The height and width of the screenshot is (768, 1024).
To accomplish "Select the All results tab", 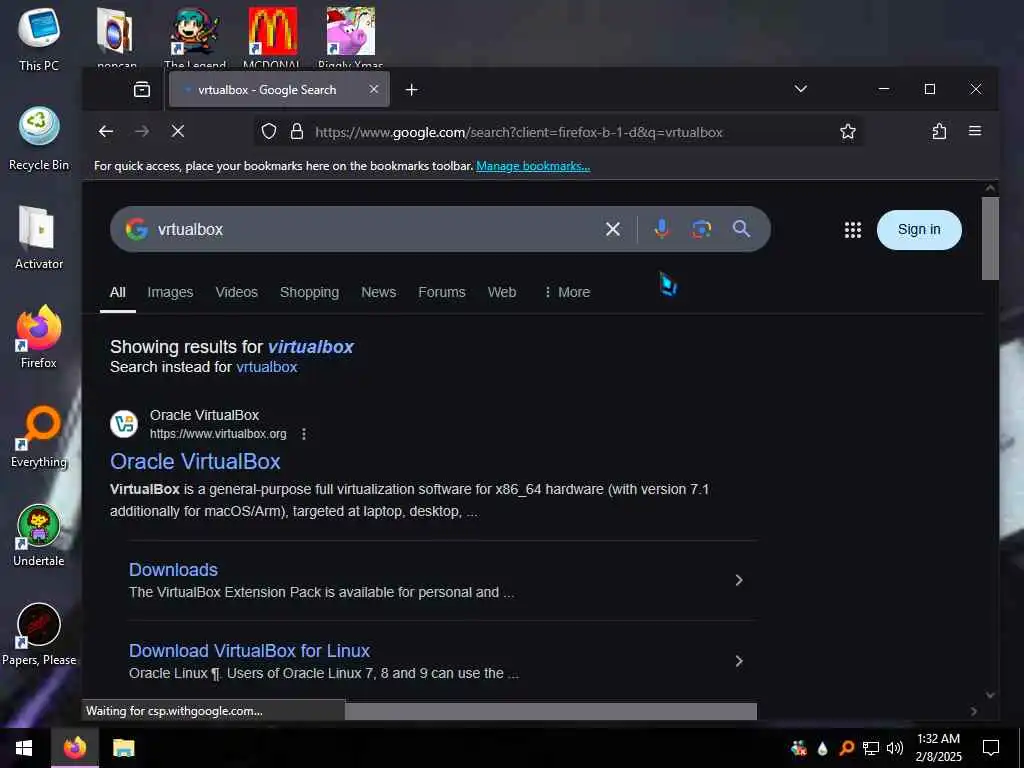I will pos(118,292).
